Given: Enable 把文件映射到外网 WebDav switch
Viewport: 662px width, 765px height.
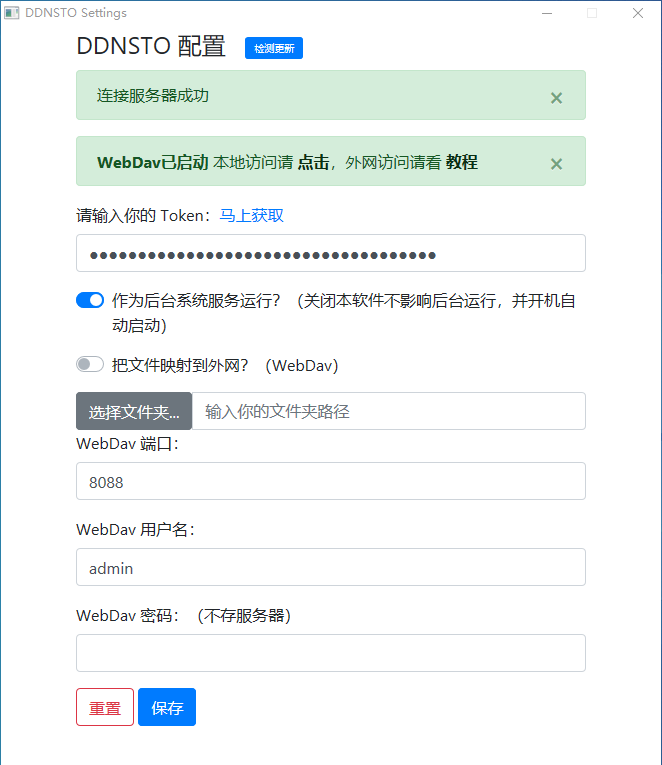Looking at the screenshot, I should [90, 364].
